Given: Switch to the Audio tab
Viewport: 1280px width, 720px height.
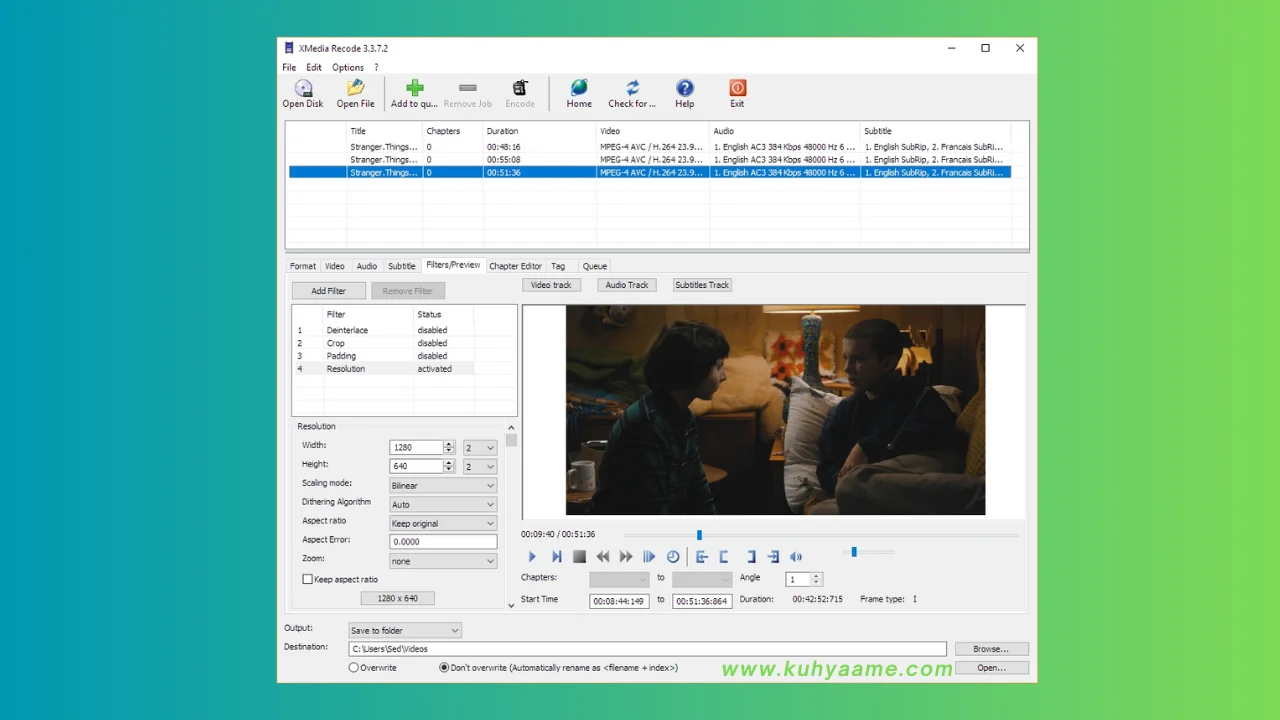Looking at the screenshot, I should click(367, 266).
